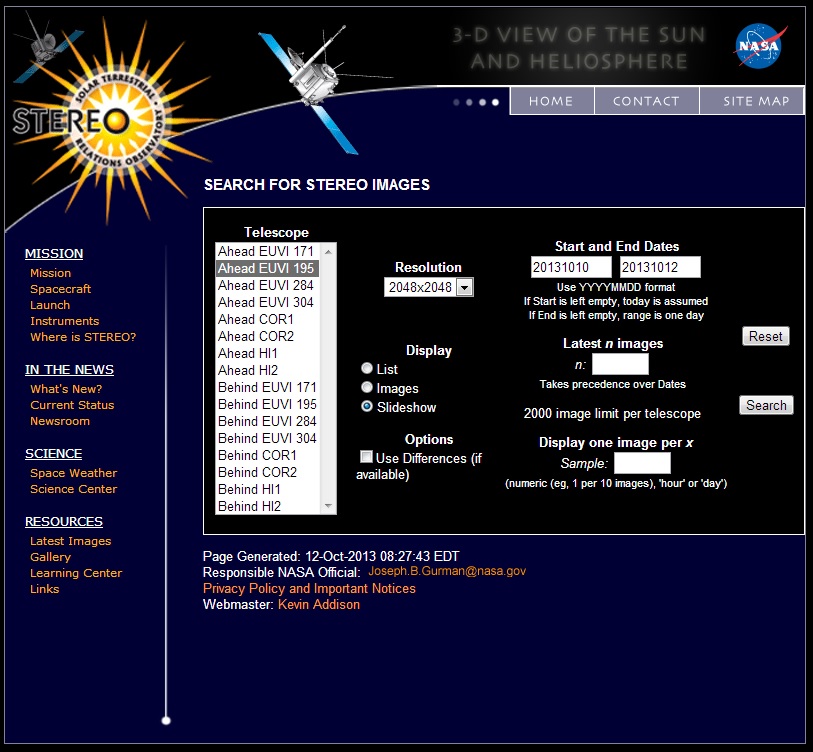Open the HOME navigation tab
The image size is (813, 752).
551,101
